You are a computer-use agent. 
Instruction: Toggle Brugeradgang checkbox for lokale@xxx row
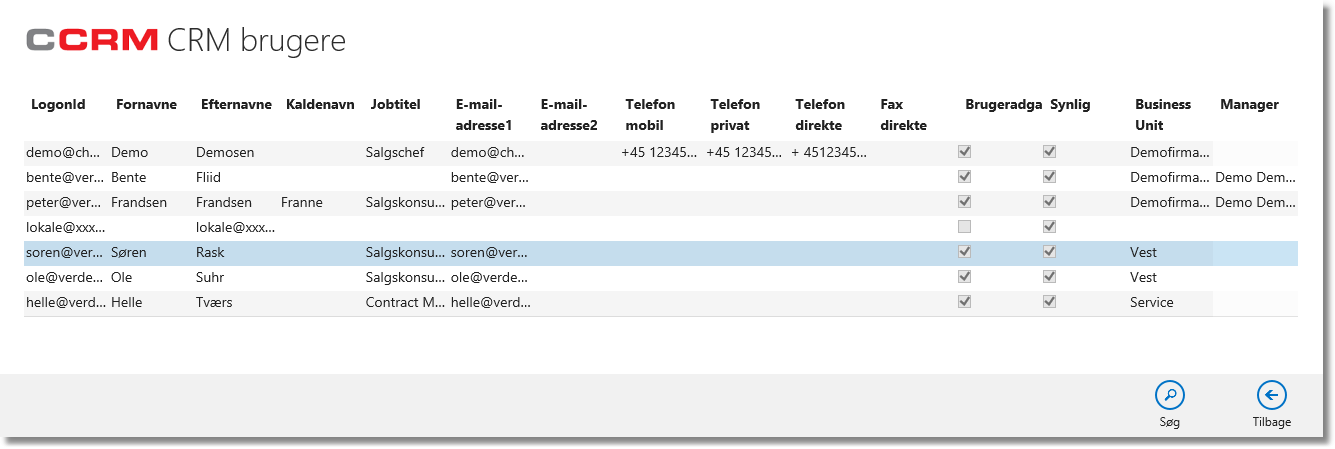964,227
